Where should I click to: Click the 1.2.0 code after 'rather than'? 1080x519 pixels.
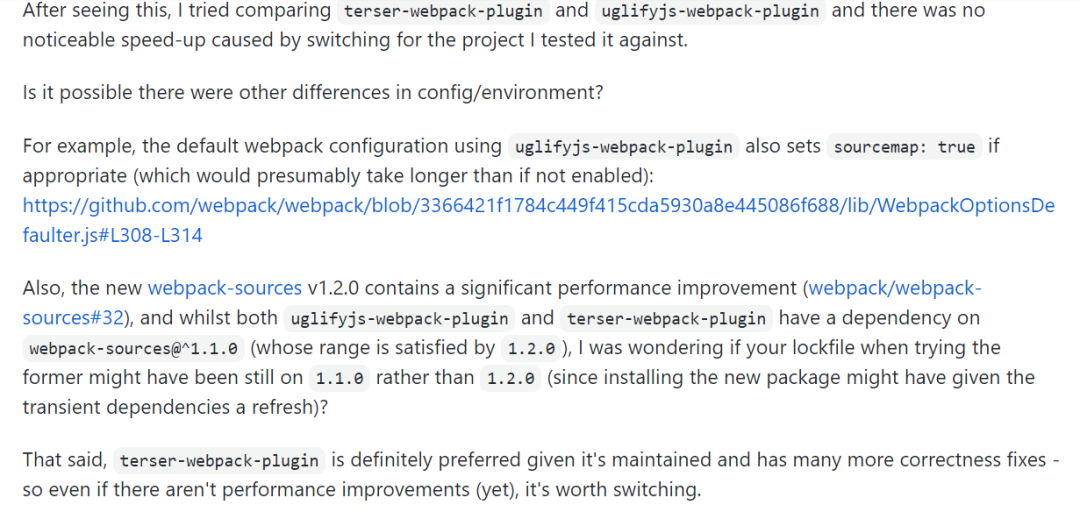pos(510,379)
